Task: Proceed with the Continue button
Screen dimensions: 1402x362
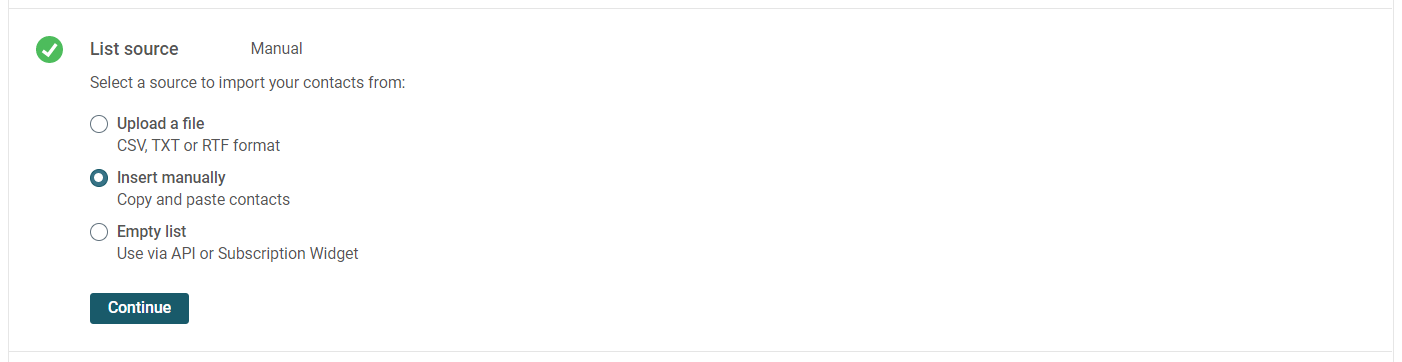Action: (139, 308)
